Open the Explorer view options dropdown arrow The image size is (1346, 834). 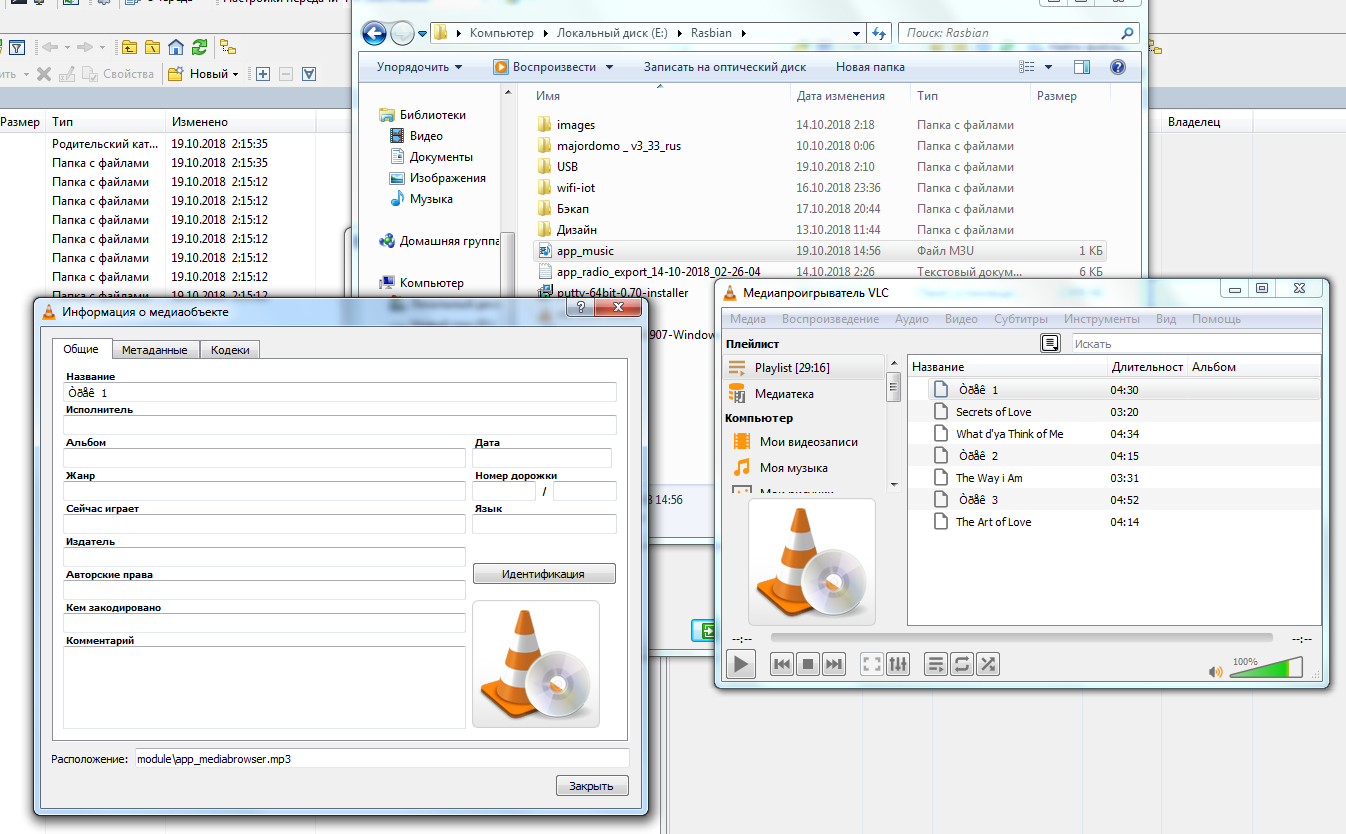coord(1048,67)
